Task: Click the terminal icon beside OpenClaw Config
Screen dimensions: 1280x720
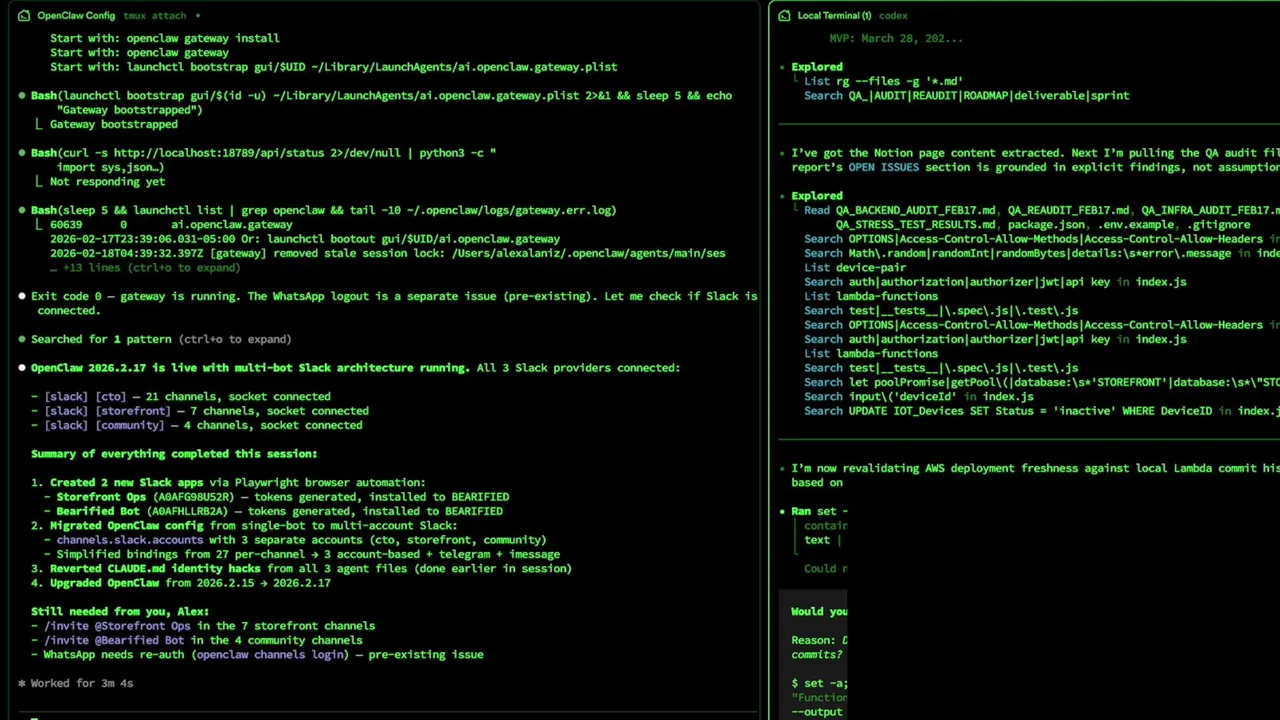Action: pos(24,16)
